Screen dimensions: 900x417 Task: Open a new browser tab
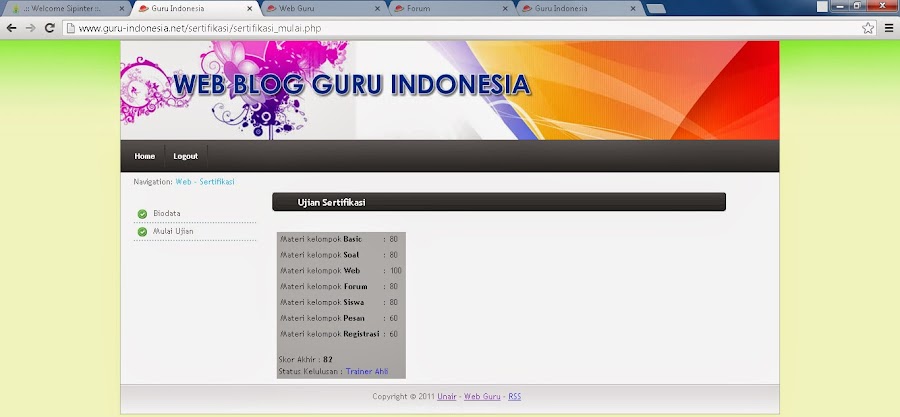point(655,9)
